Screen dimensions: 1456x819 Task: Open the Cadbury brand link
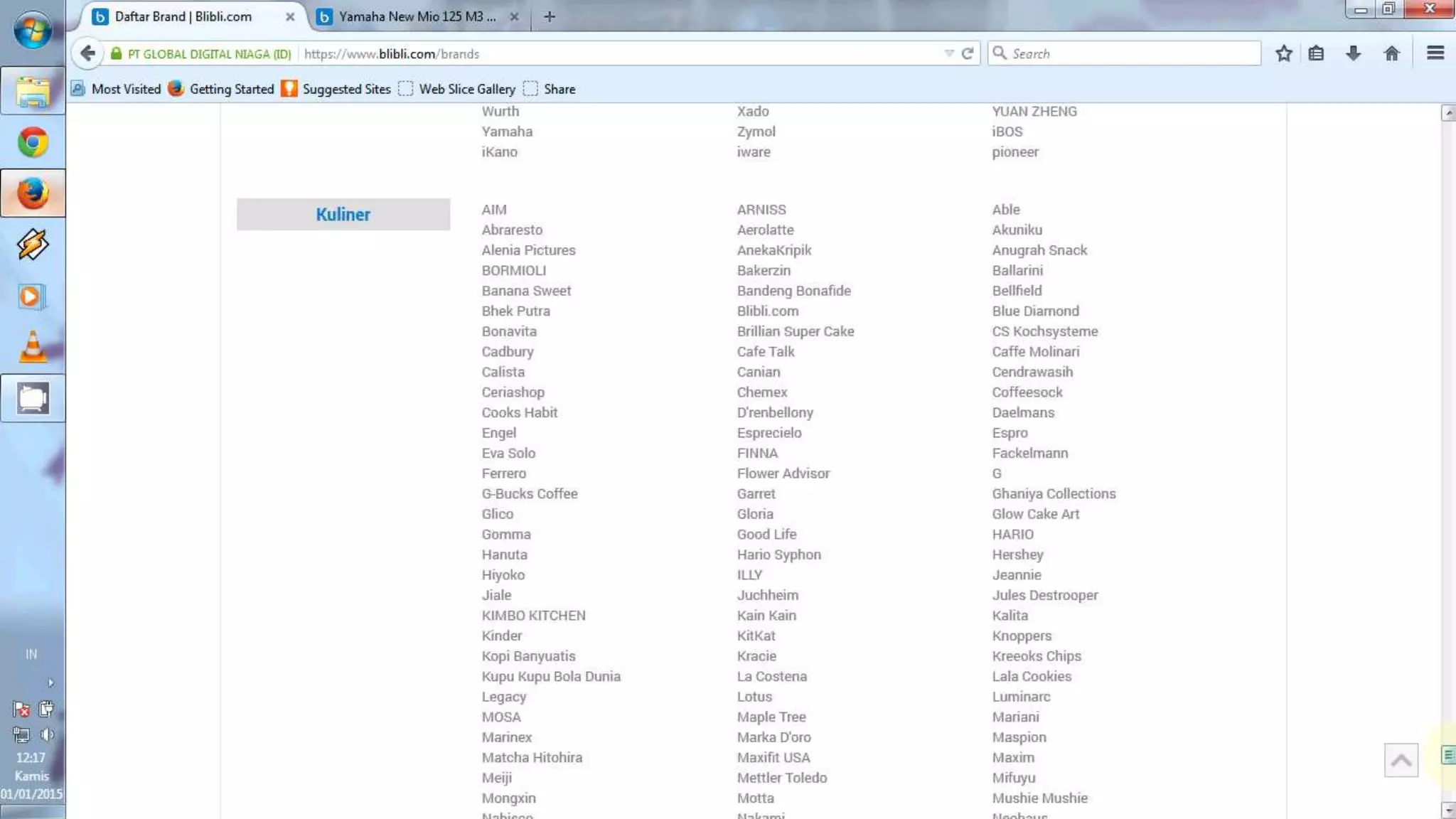click(507, 351)
